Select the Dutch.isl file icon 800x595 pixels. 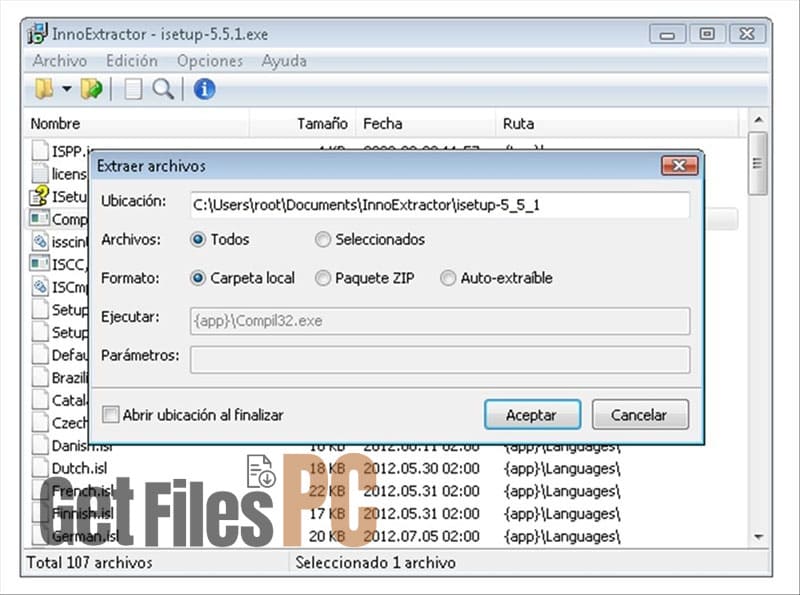pos(40,468)
